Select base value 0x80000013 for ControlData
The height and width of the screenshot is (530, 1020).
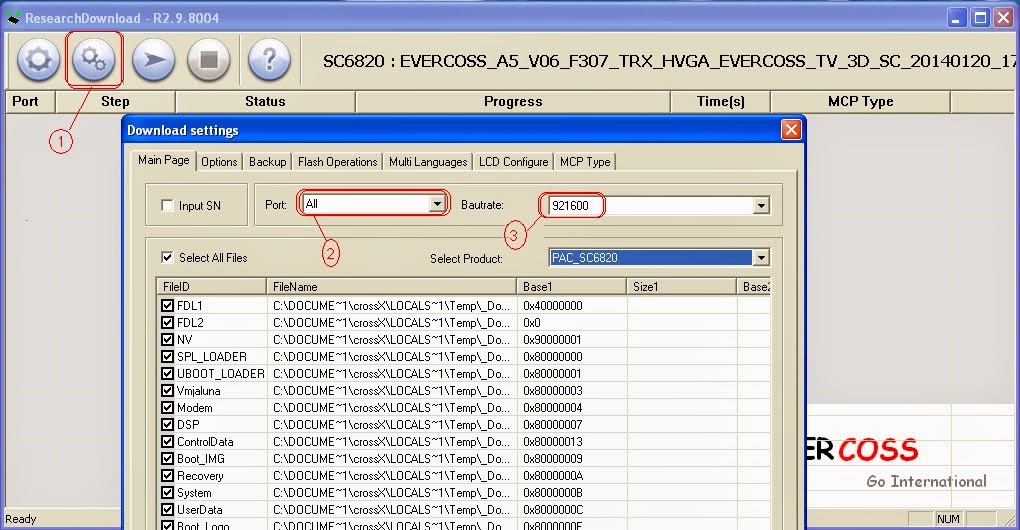click(553, 442)
